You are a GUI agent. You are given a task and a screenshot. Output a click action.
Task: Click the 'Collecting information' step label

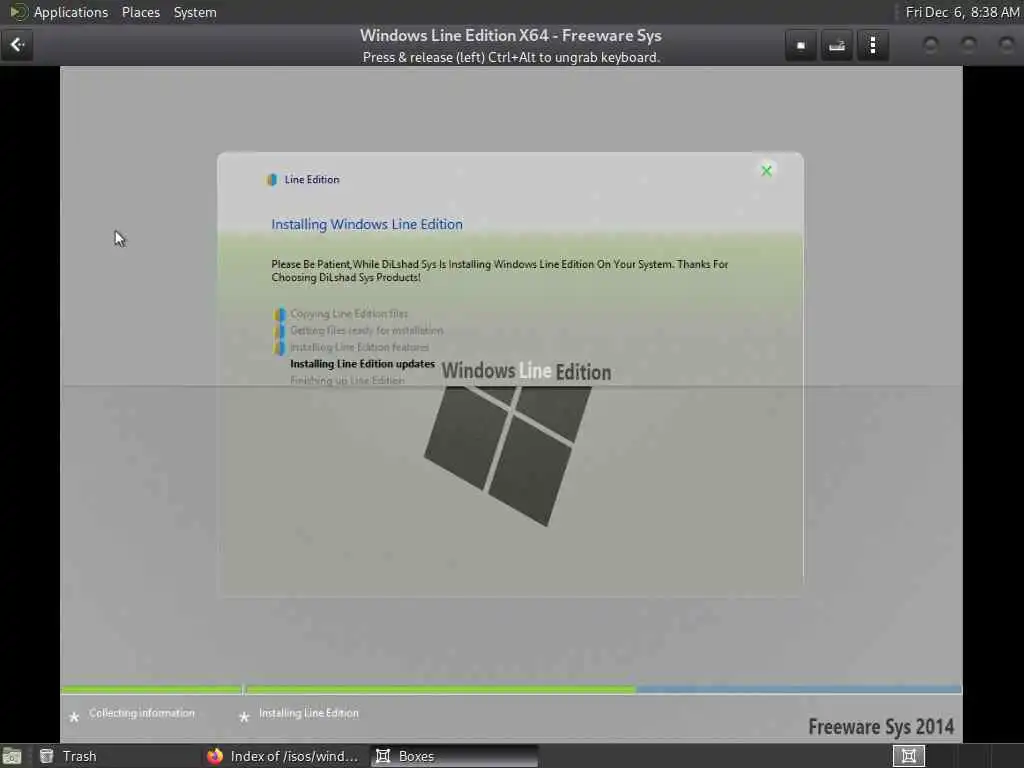pyautogui.click(x=142, y=713)
